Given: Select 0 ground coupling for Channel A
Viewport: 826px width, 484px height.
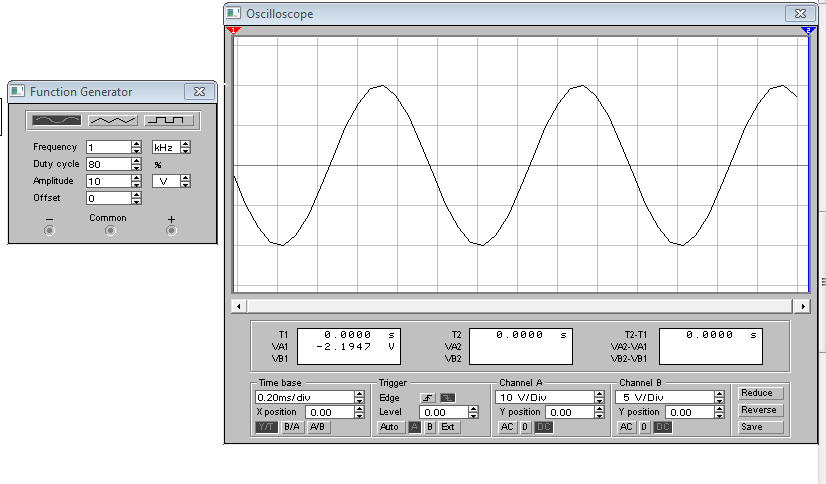Looking at the screenshot, I should [x=525, y=427].
